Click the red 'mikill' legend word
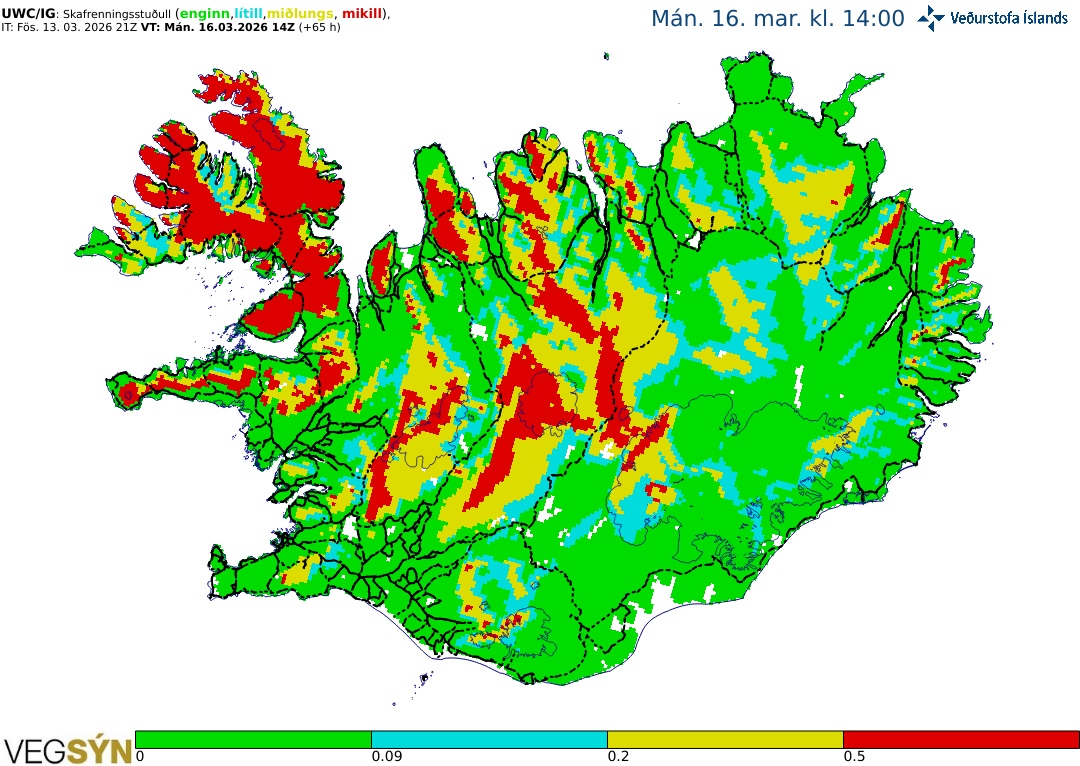Viewport: 1080px width, 766px height. click(362, 14)
